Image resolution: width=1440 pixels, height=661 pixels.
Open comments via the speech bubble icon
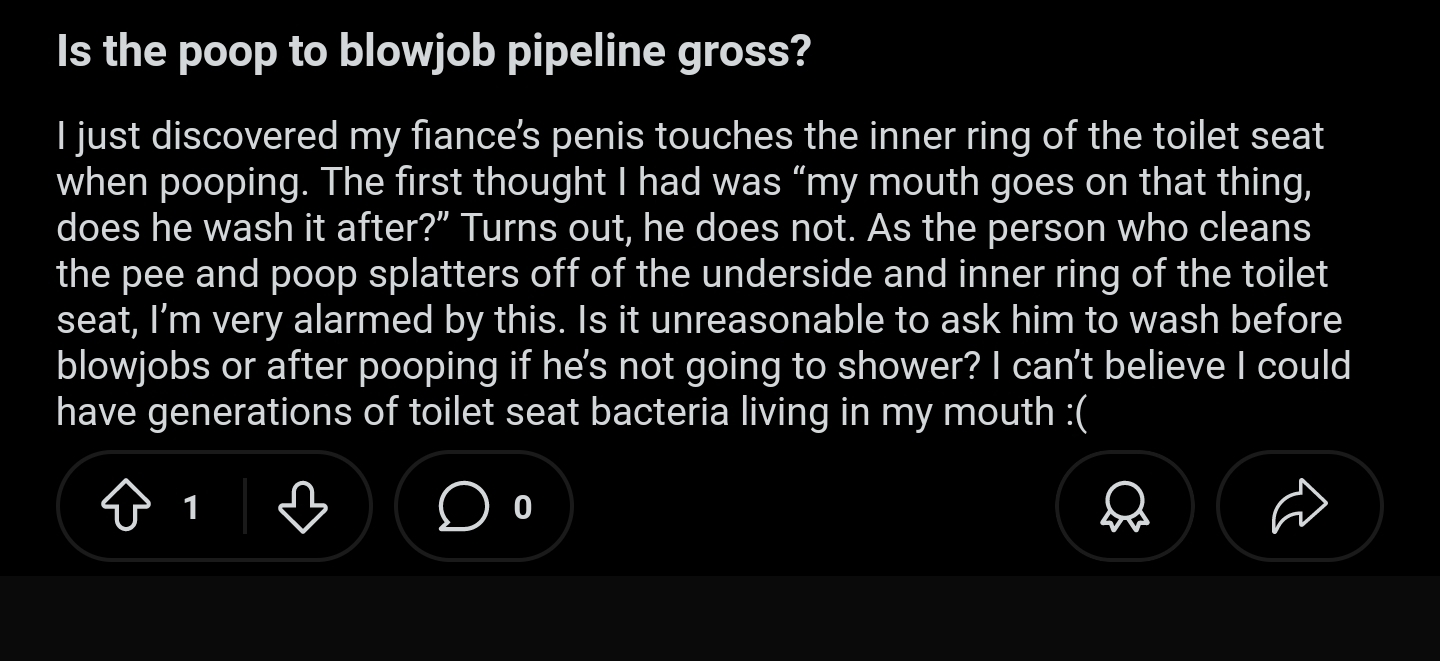coord(462,507)
